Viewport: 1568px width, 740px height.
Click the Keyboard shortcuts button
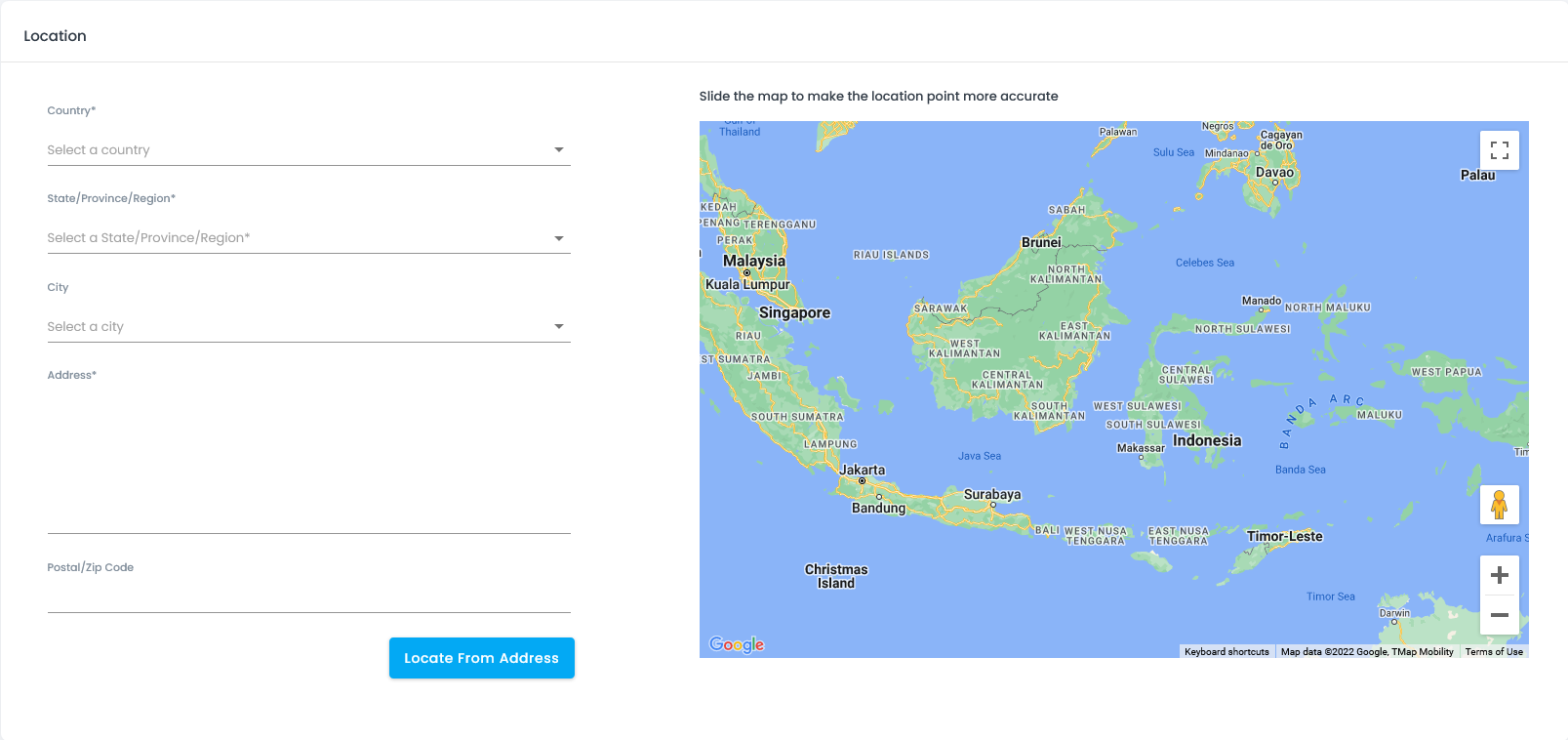pos(1226,652)
